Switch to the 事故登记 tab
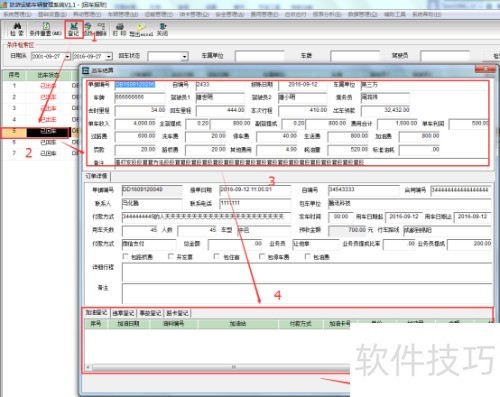Viewport: 500px width, 397px height. [x=150, y=313]
